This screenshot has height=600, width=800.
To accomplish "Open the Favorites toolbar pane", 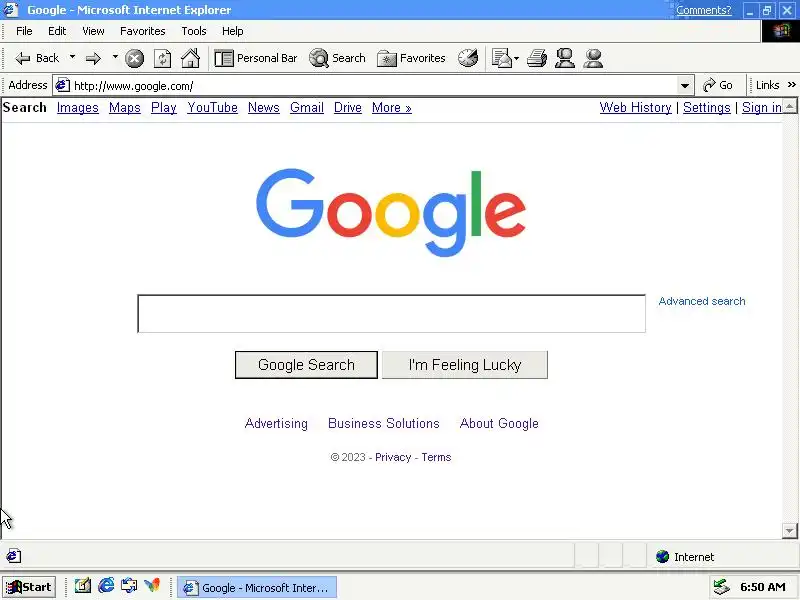I will [411, 58].
